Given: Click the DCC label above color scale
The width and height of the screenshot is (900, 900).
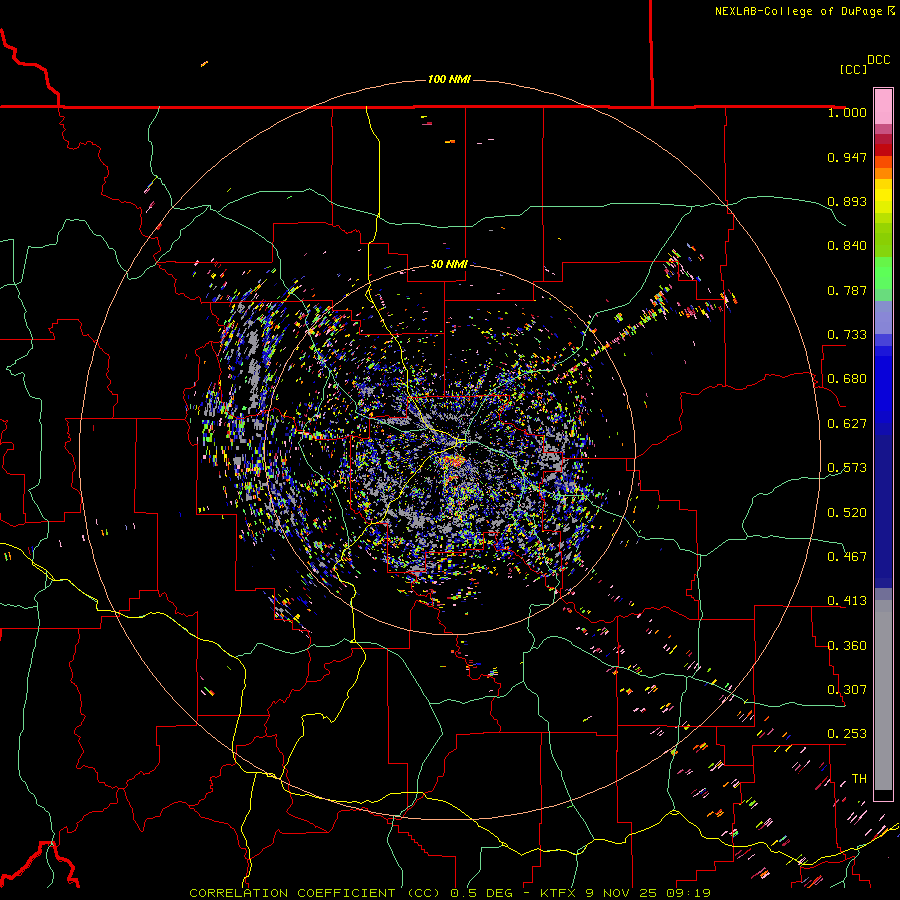Looking at the screenshot, I should 878,60.
